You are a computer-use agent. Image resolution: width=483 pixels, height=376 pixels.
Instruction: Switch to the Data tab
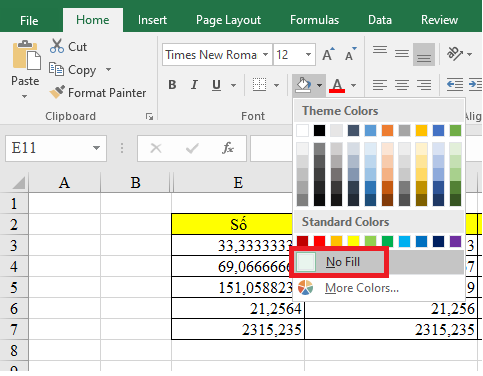(x=380, y=20)
